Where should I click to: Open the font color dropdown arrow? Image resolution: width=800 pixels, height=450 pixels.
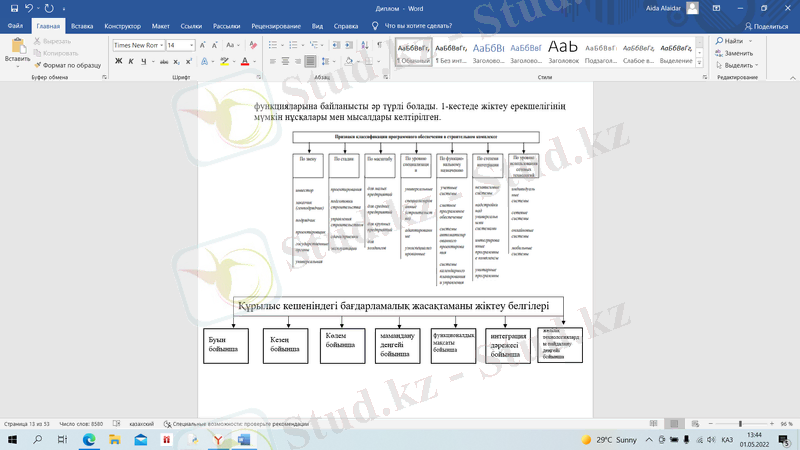255,61
